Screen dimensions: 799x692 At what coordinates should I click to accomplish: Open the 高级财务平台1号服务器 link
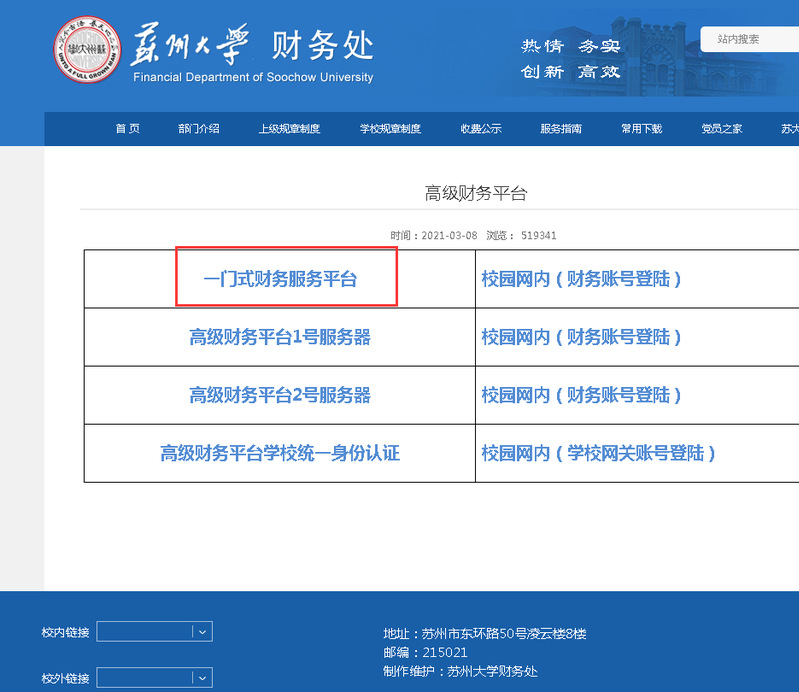click(x=280, y=337)
